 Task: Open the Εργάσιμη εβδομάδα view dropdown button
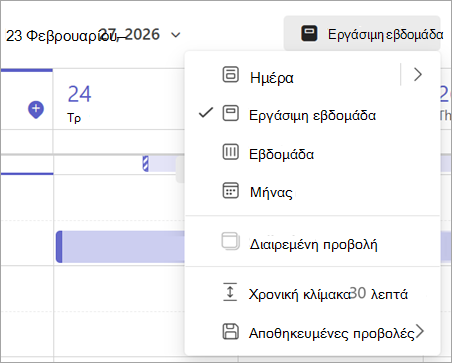pos(362,34)
